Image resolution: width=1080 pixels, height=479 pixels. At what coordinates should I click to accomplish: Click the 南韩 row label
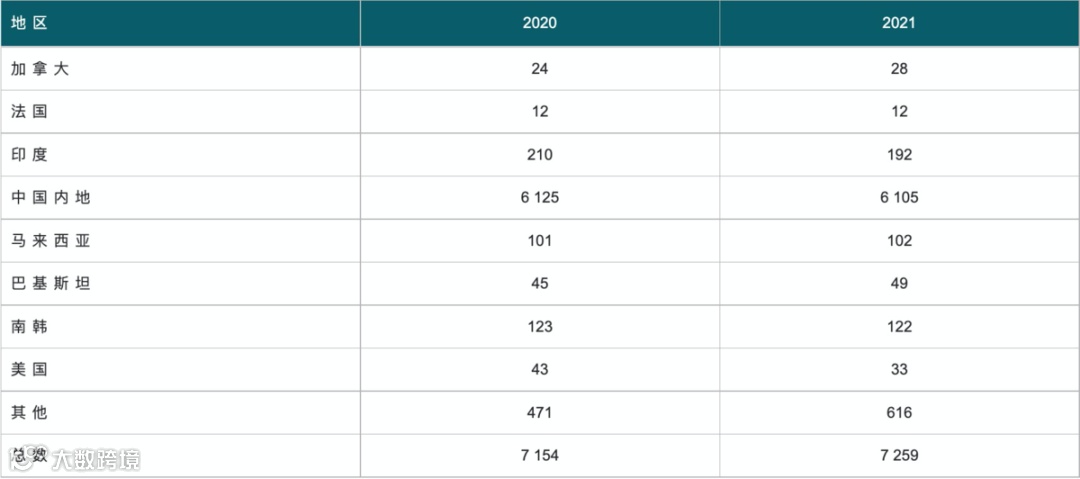click(30, 327)
